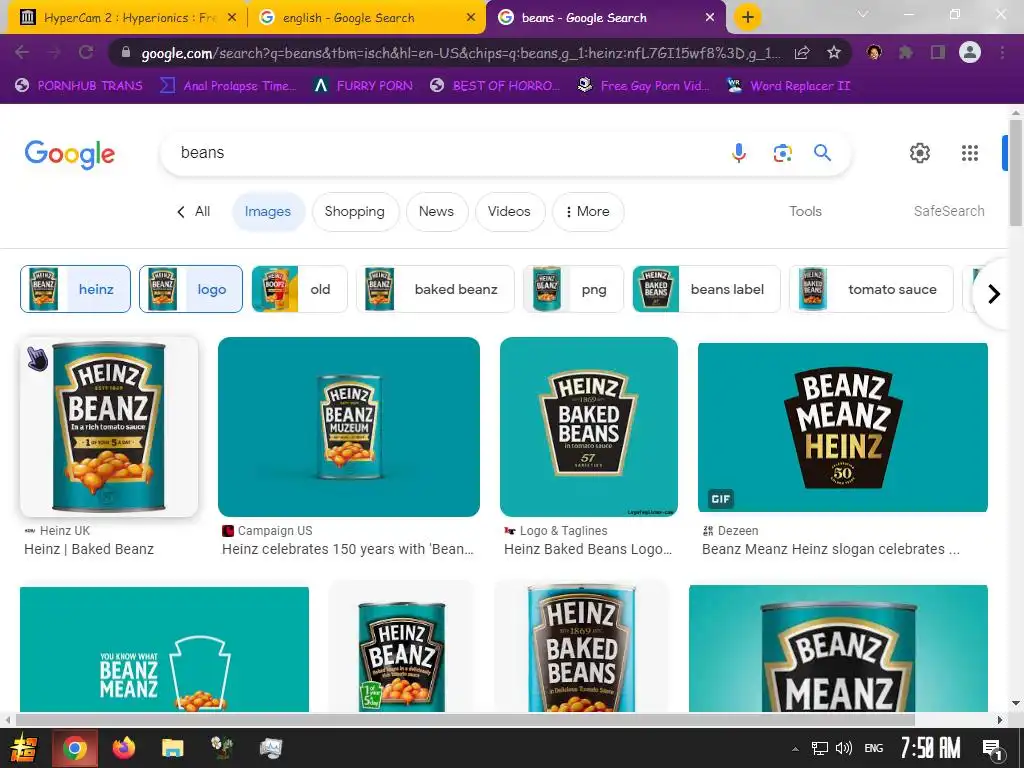Open File Explorer from the taskbar

click(173, 748)
